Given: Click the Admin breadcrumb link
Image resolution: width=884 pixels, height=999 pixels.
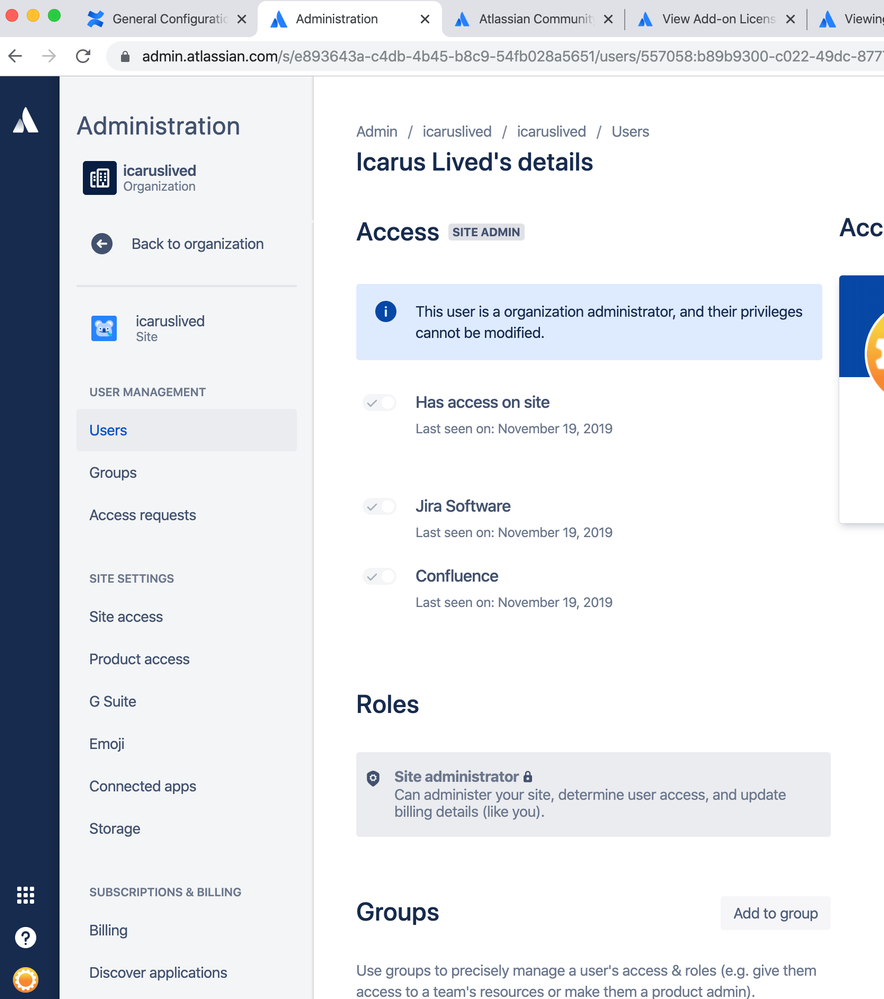Looking at the screenshot, I should tap(377, 131).
